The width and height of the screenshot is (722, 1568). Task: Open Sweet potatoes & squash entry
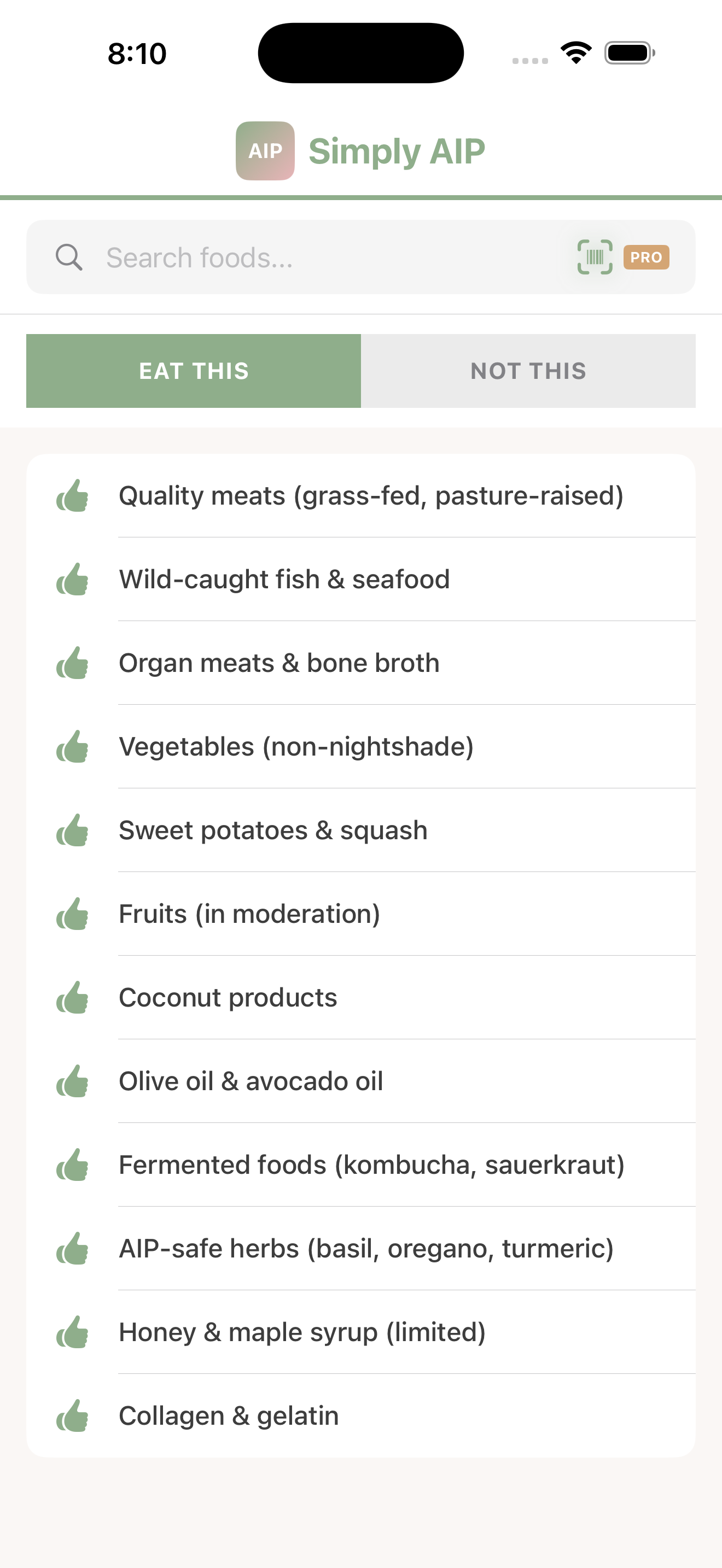[273, 830]
